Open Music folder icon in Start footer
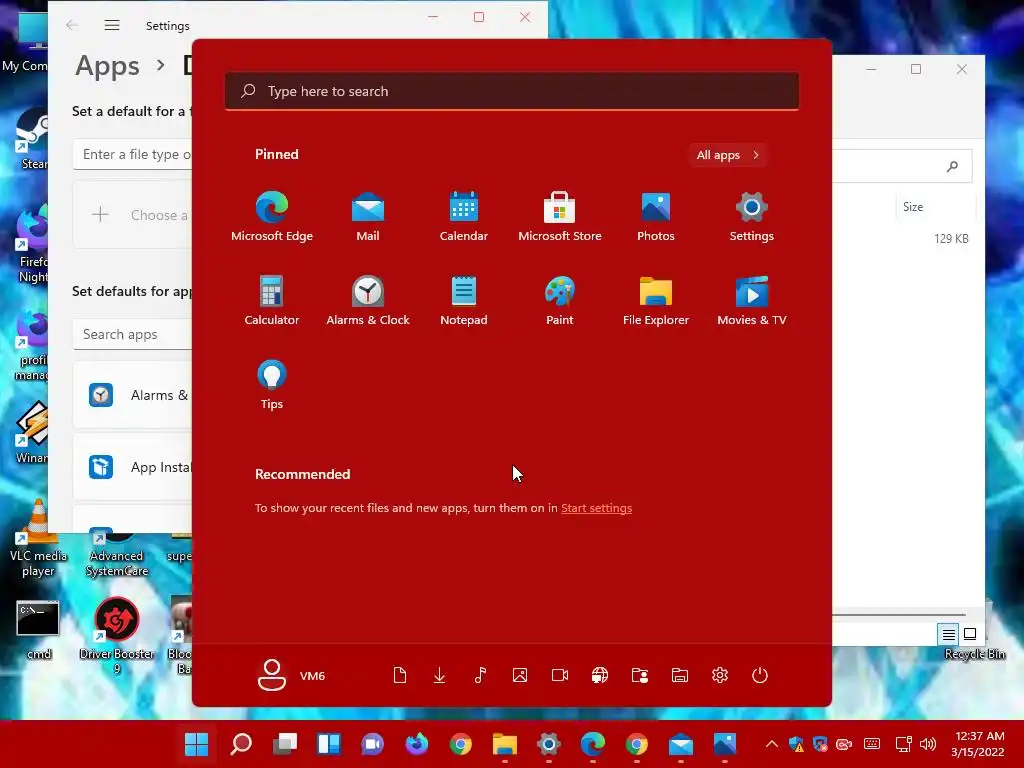1024x768 pixels. [x=480, y=675]
